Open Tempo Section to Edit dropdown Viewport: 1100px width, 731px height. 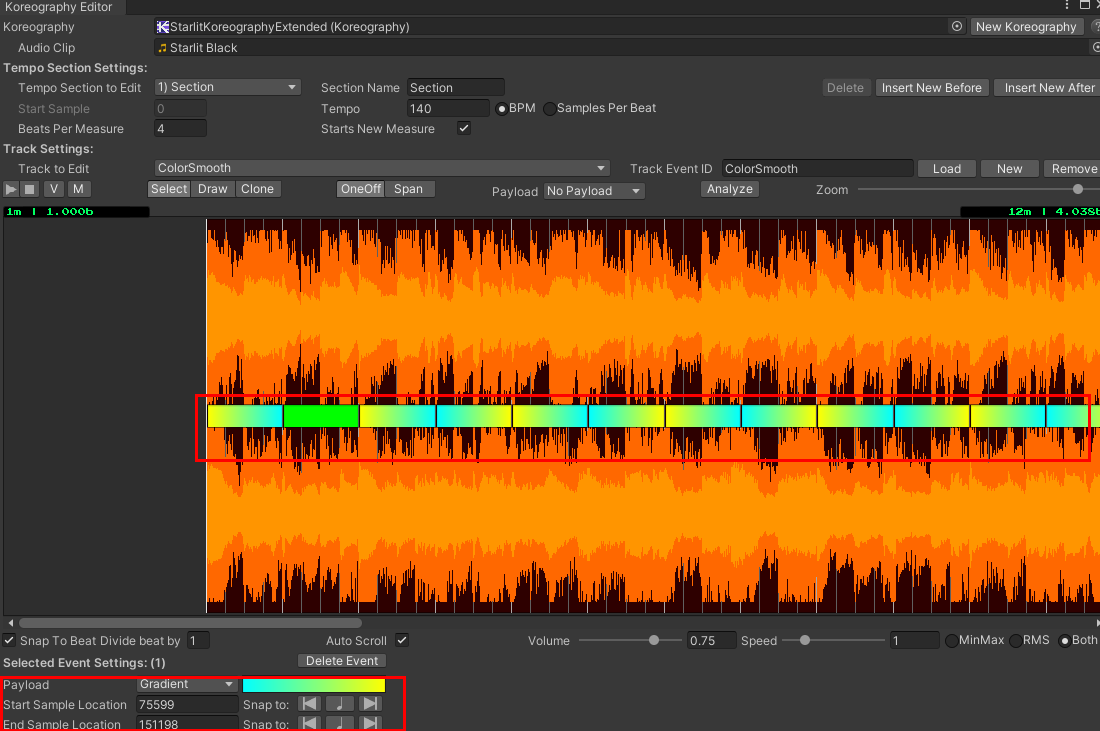[x=227, y=87]
